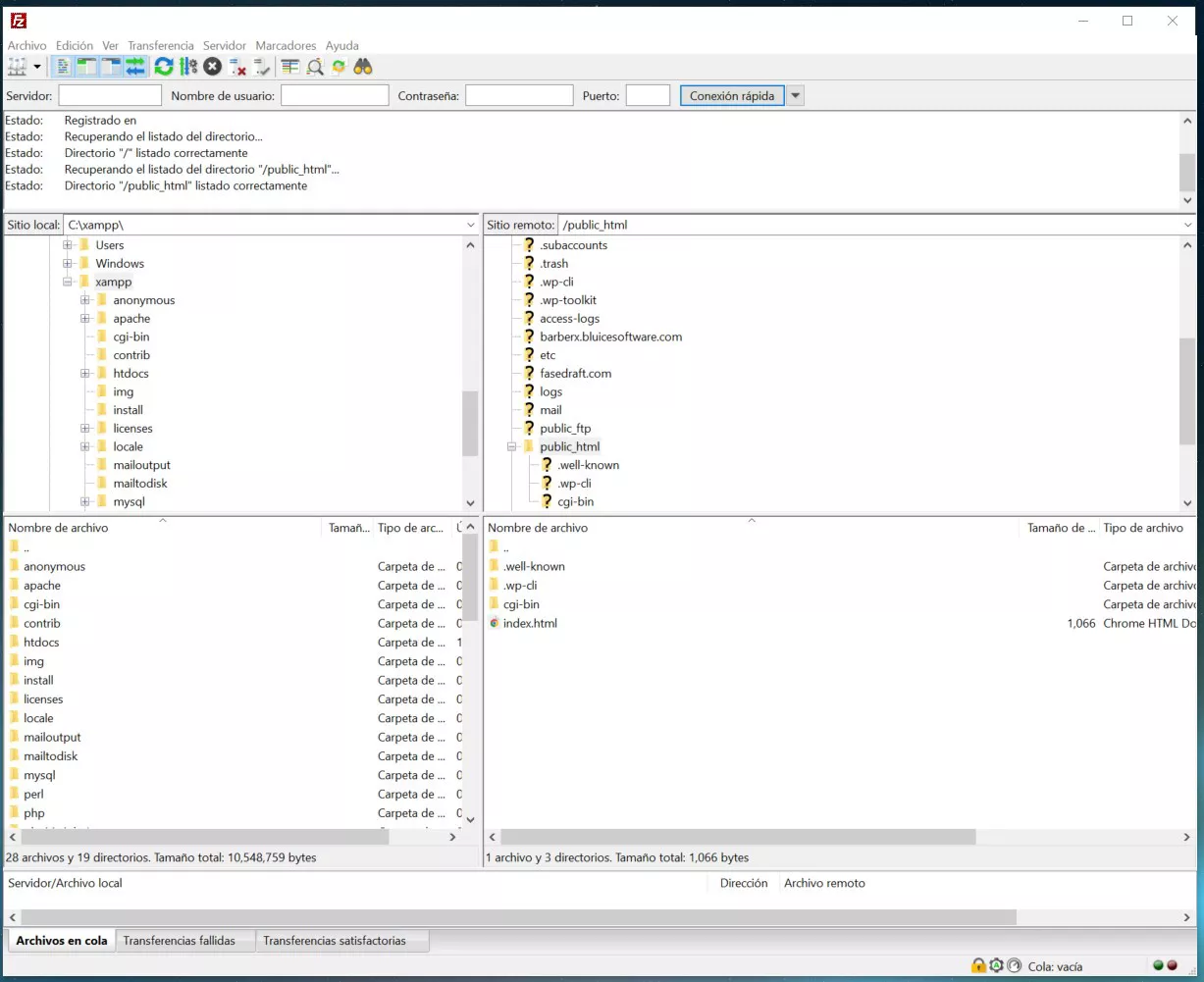1204x982 pixels.
Task: Click the Servidor input field
Action: [110, 96]
